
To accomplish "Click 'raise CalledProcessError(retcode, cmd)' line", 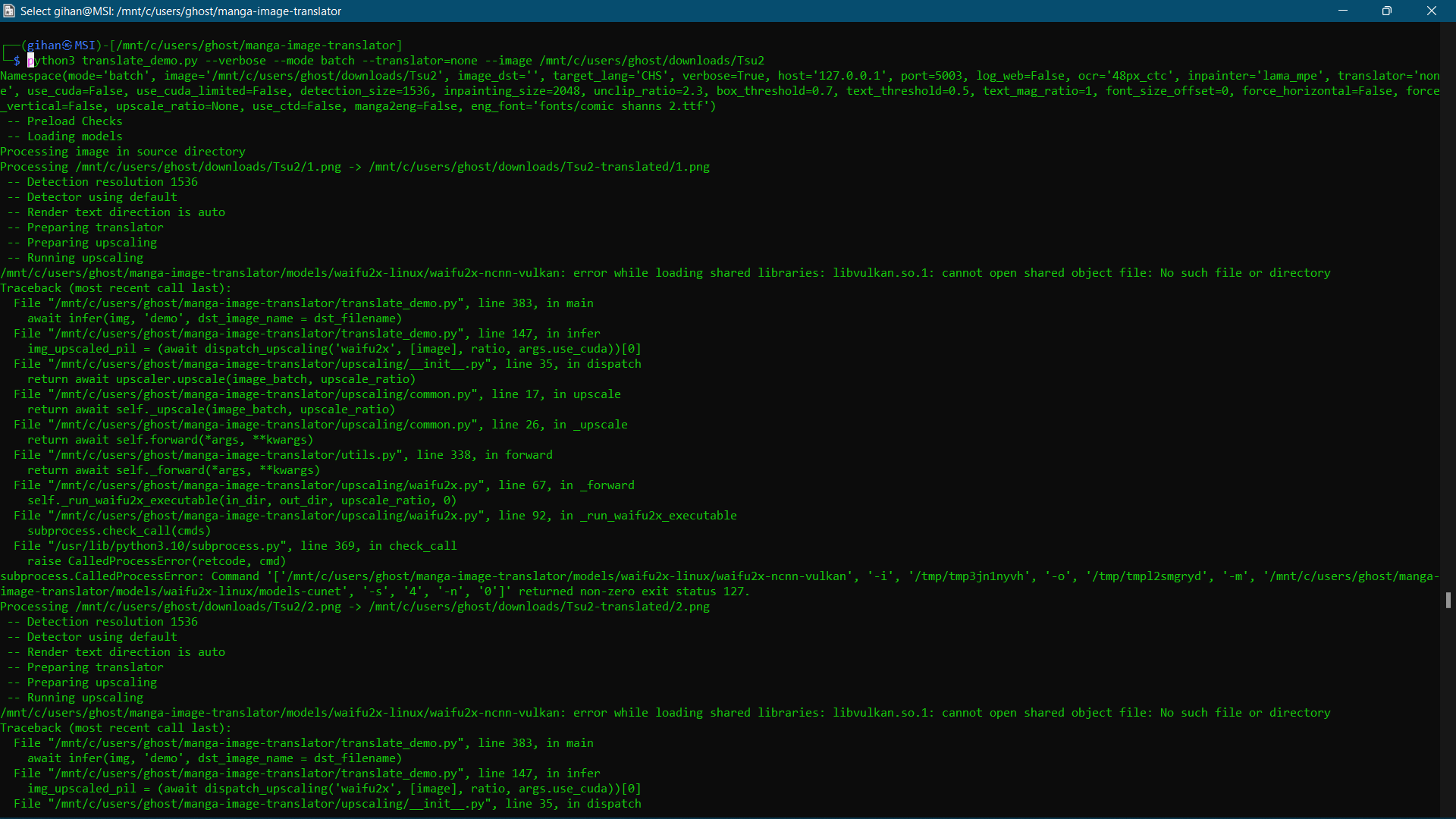I will (x=157, y=561).
